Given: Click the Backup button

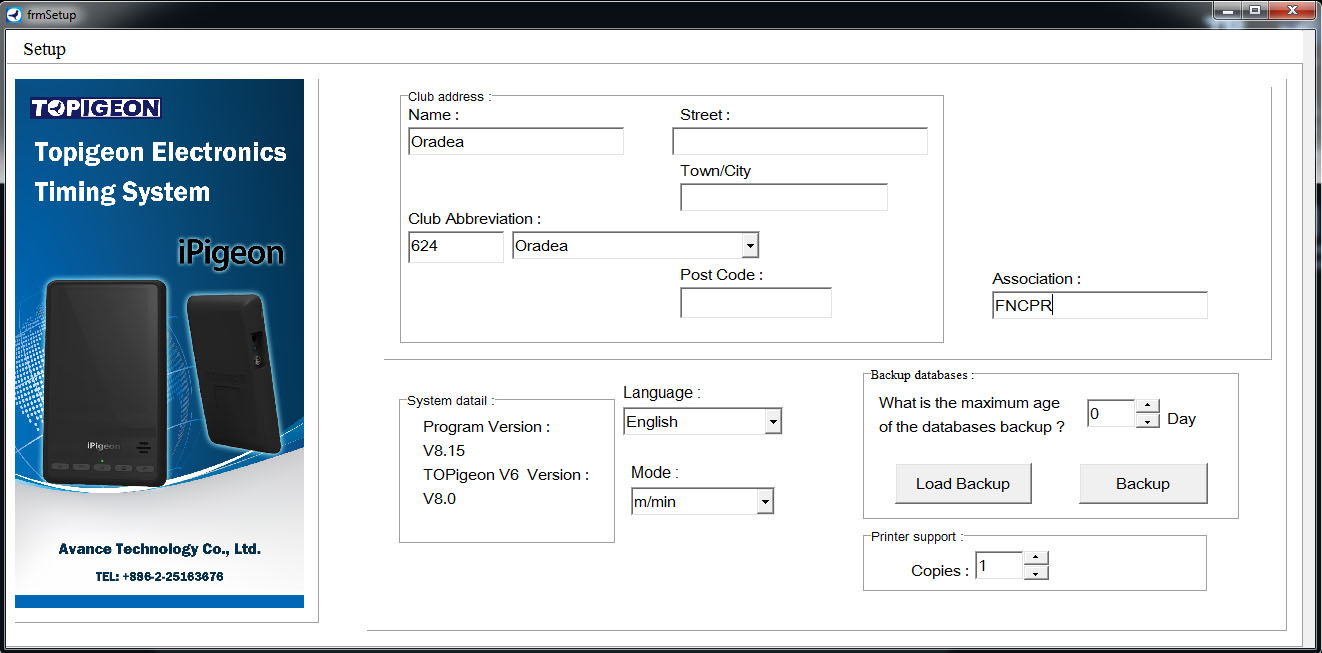Looking at the screenshot, I should coord(1142,484).
